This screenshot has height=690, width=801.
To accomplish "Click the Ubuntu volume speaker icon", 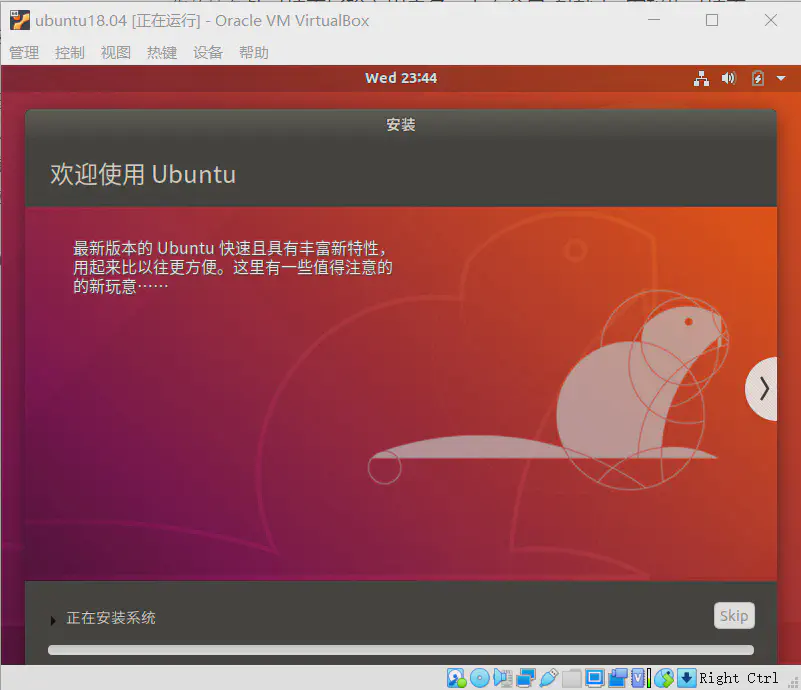I will (x=728, y=78).
